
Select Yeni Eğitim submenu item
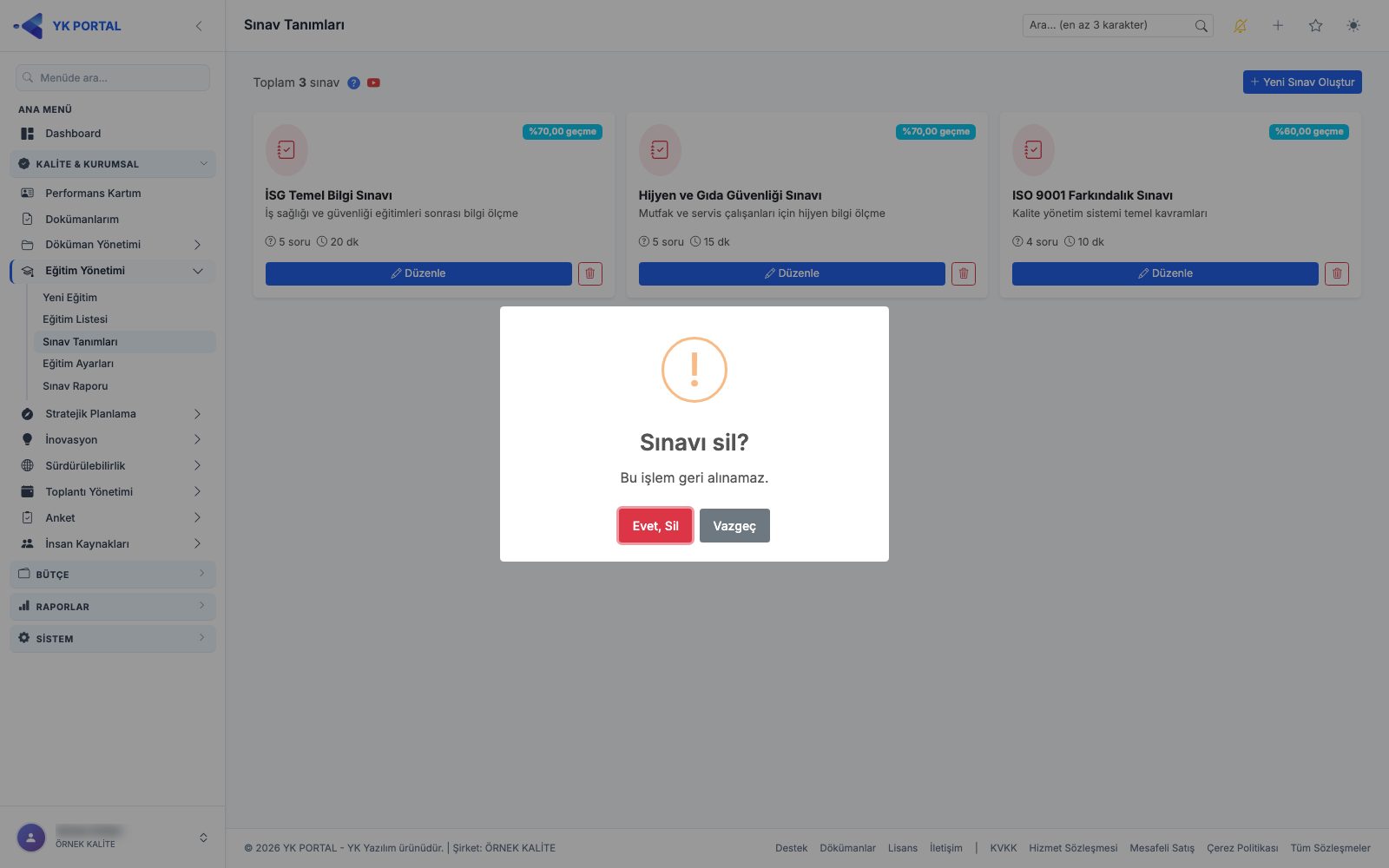click(x=124, y=297)
